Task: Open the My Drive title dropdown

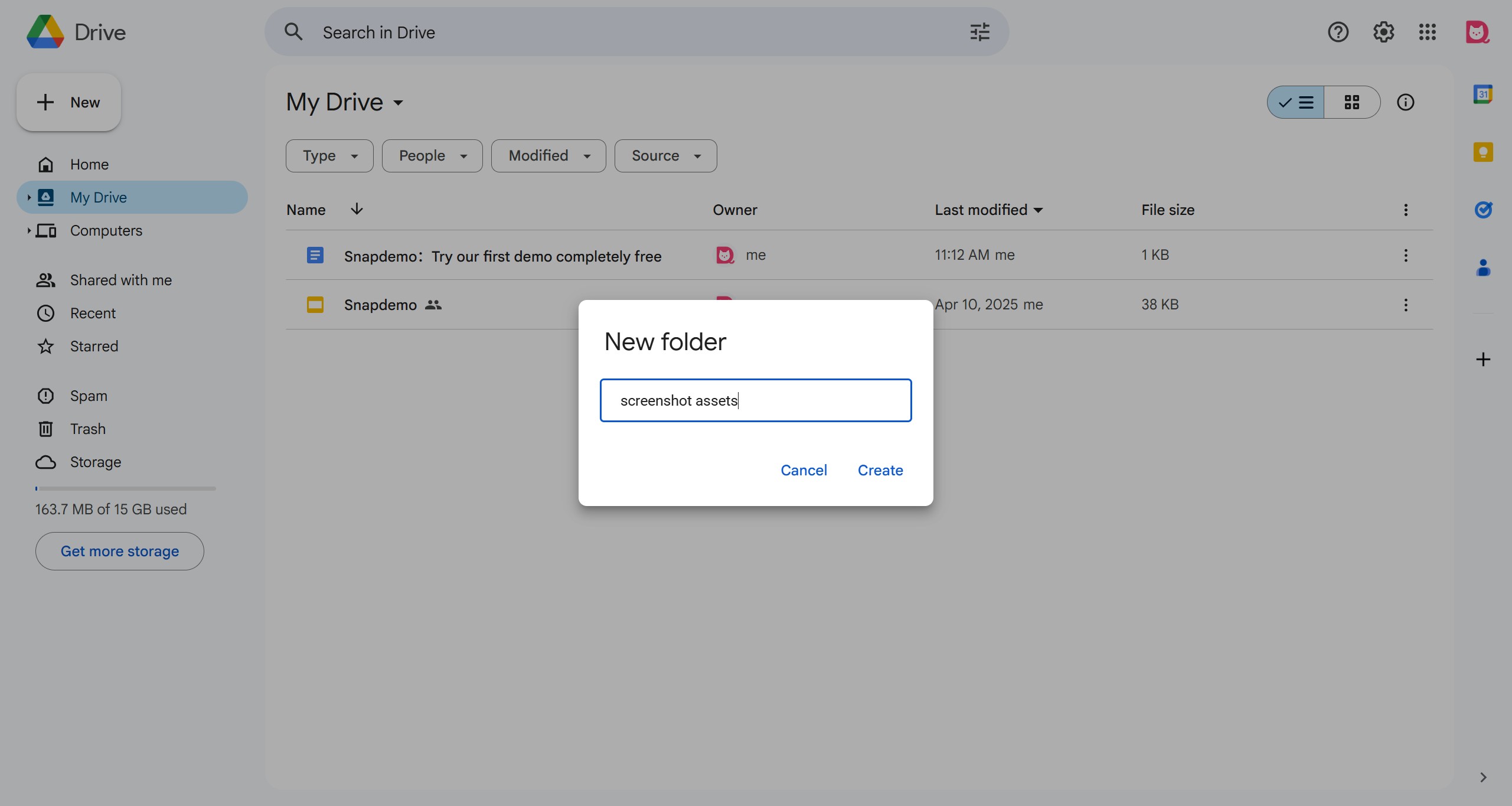Action: pos(399,103)
